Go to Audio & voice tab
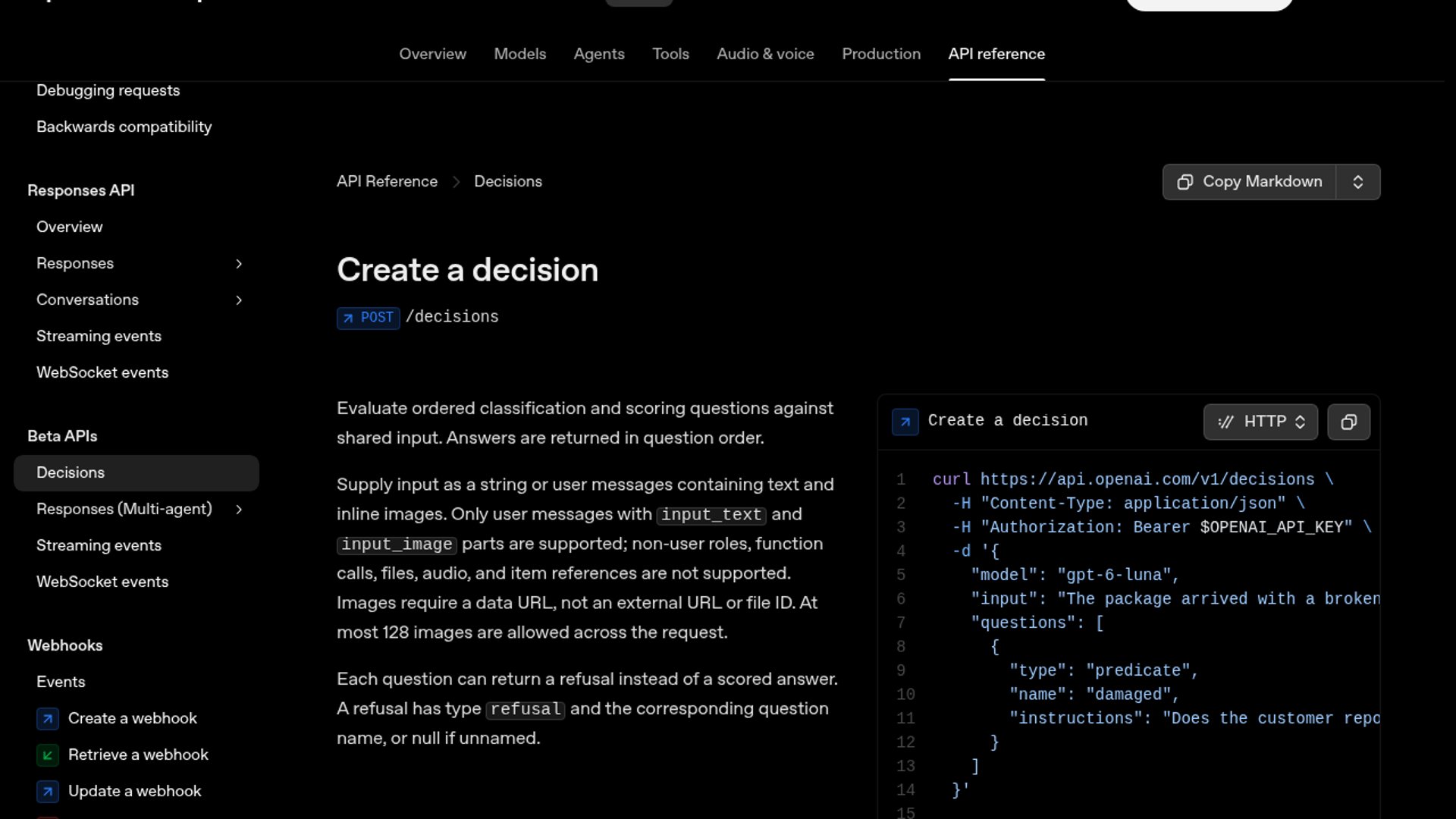Image resolution: width=1456 pixels, height=819 pixels. click(x=765, y=54)
